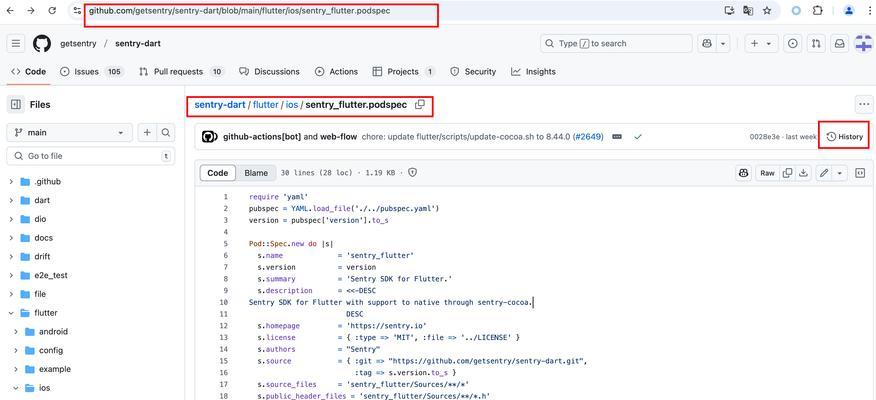Open the browser extensions puzzle icon
Image resolution: width=876 pixels, height=400 pixels.
(817, 11)
